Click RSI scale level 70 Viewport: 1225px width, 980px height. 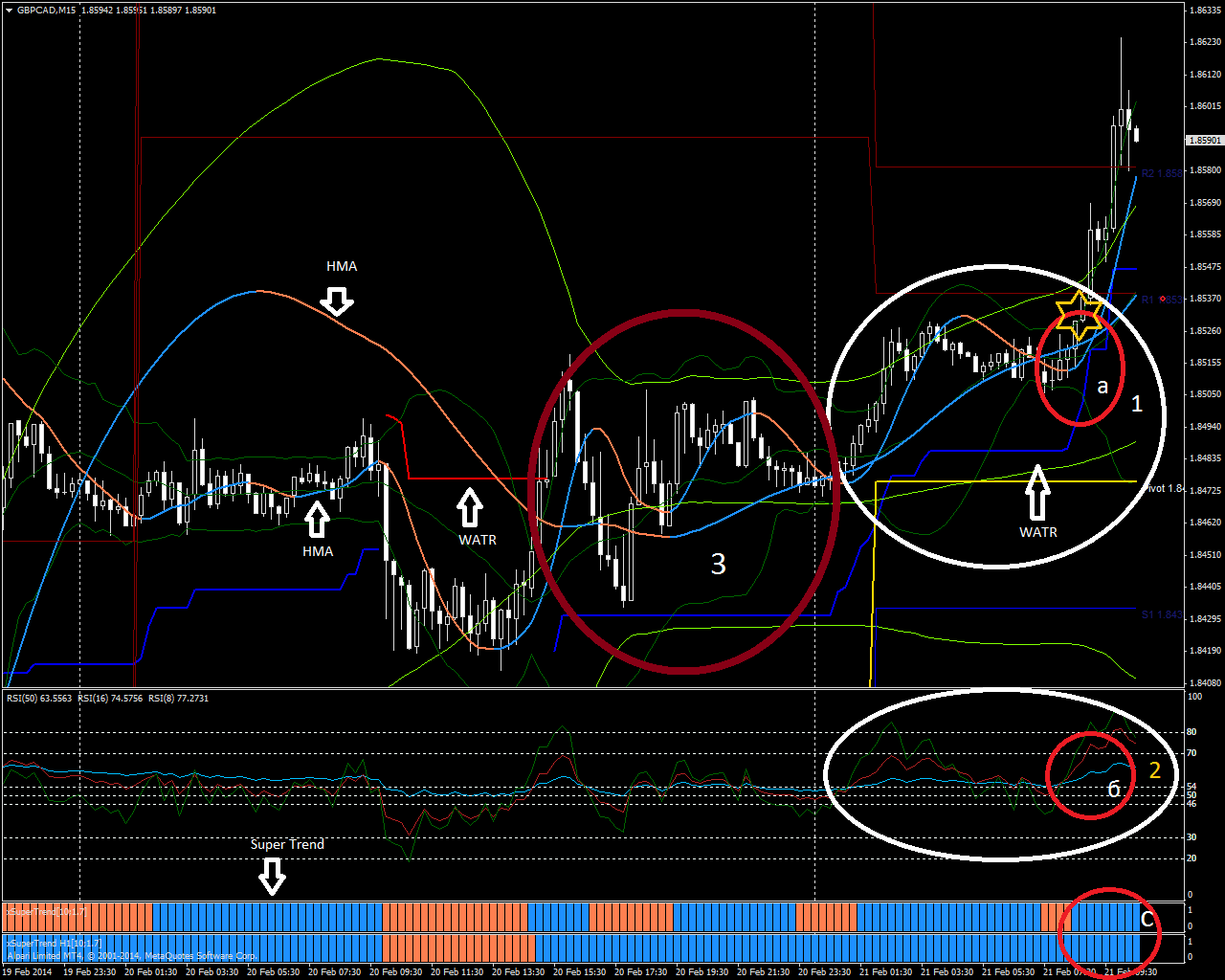[x=1192, y=753]
